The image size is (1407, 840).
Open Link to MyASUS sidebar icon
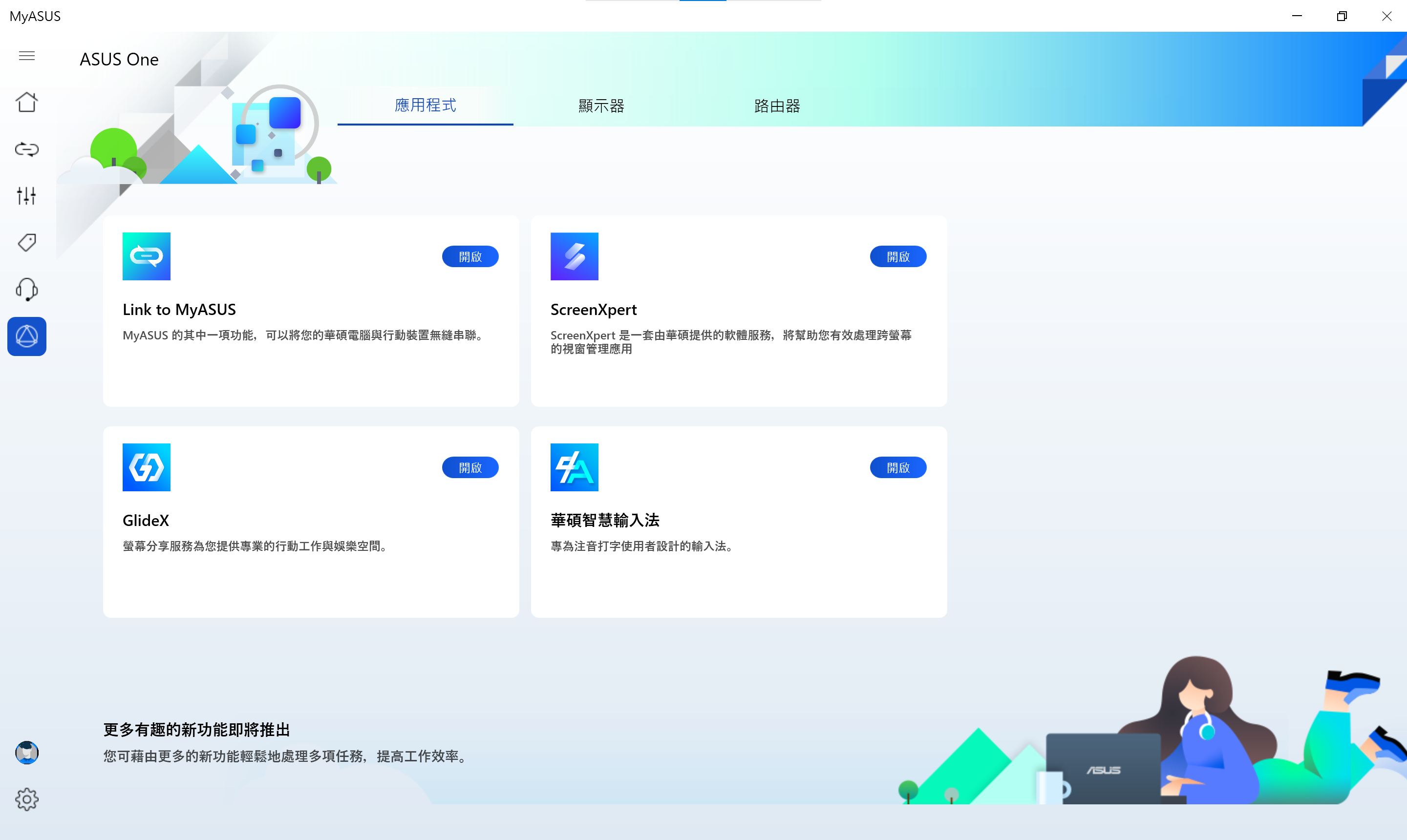pyautogui.click(x=26, y=149)
